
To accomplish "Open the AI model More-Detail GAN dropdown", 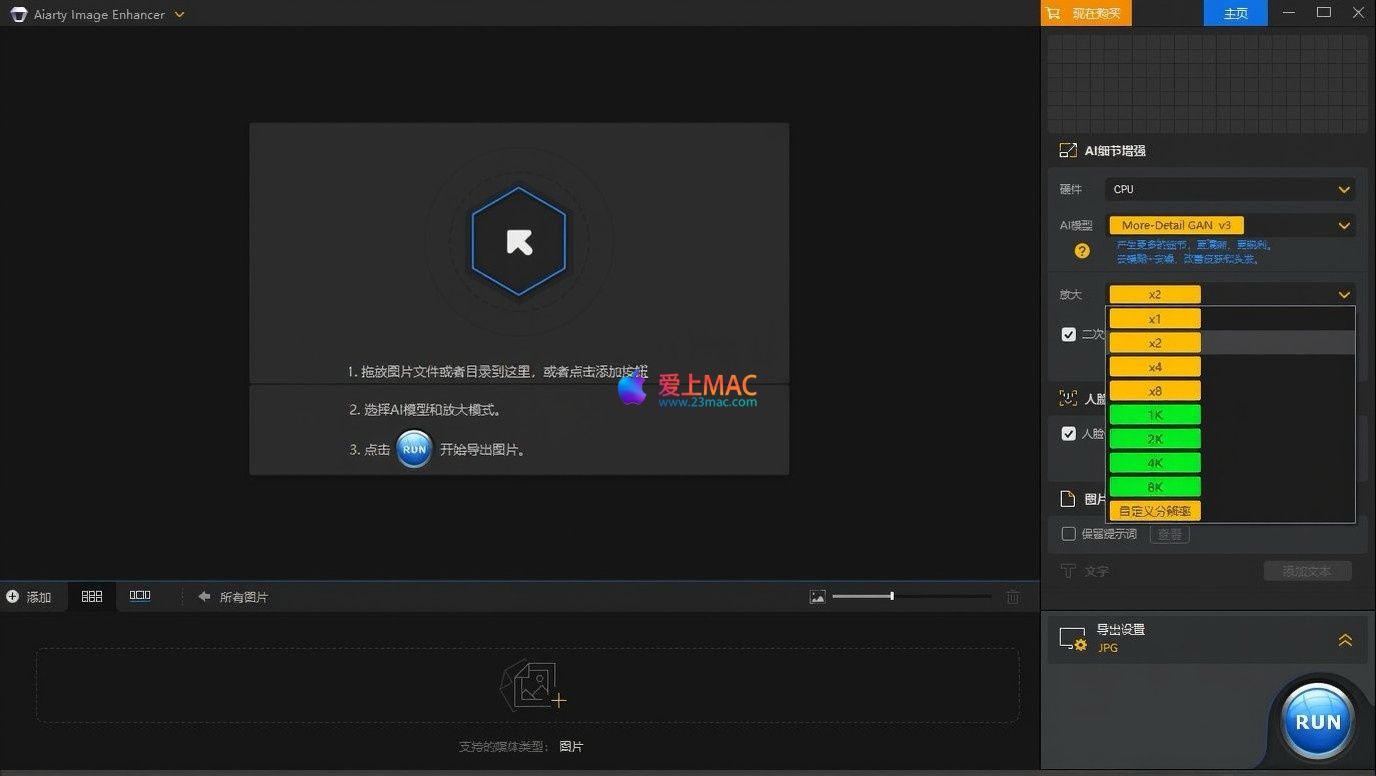I will (1230, 226).
